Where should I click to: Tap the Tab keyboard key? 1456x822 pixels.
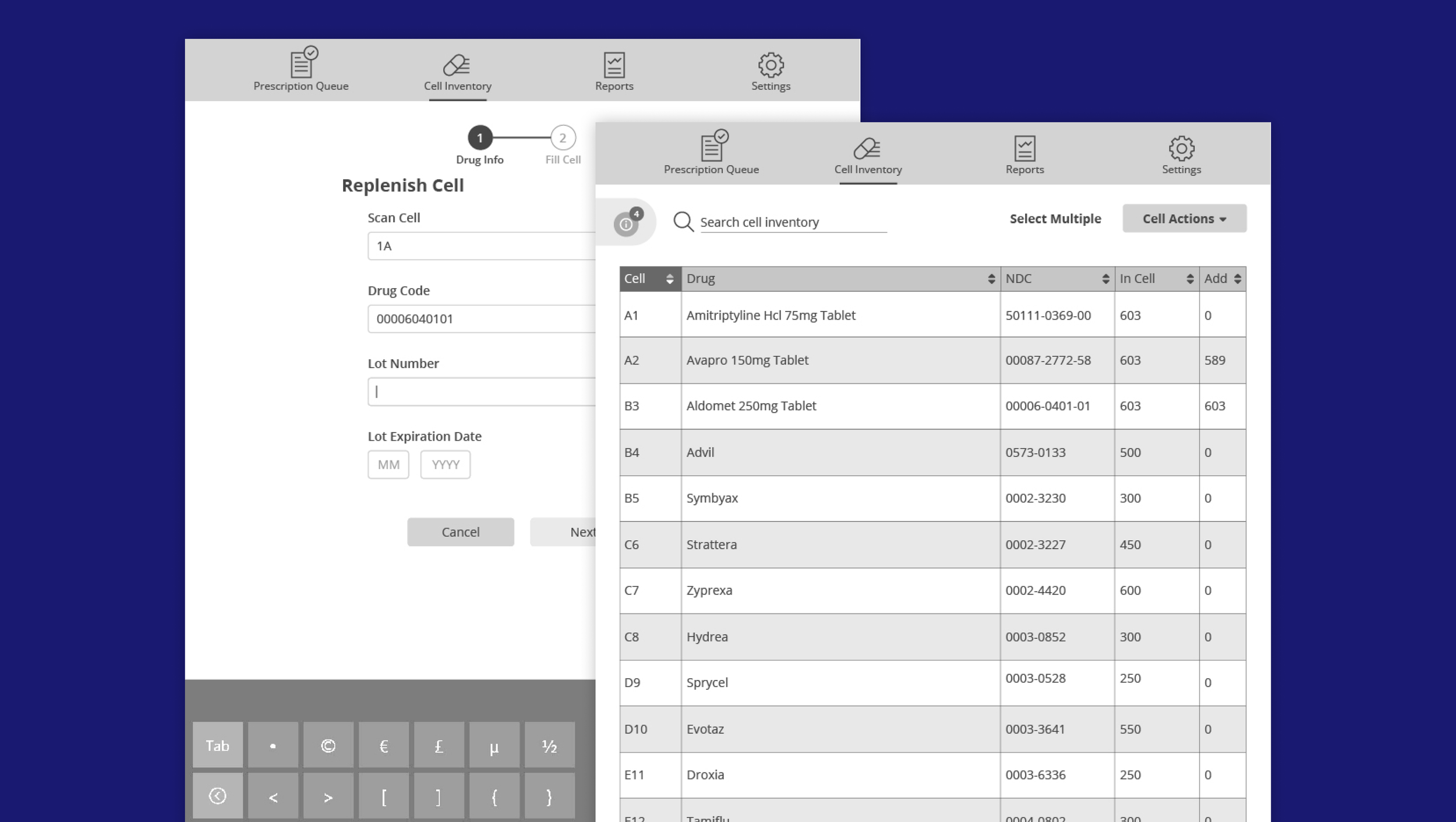218,745
